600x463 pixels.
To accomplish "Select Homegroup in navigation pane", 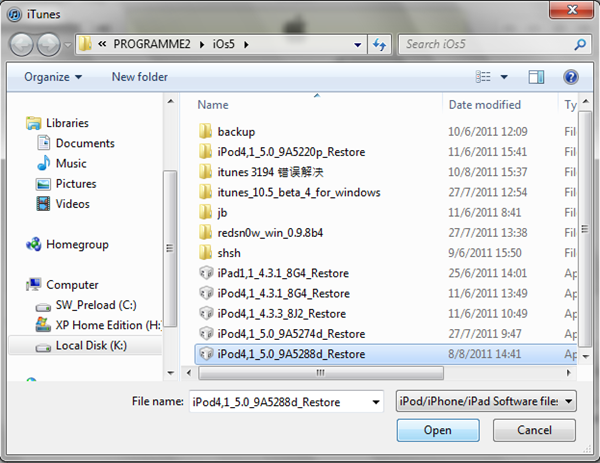I will 67,244.
